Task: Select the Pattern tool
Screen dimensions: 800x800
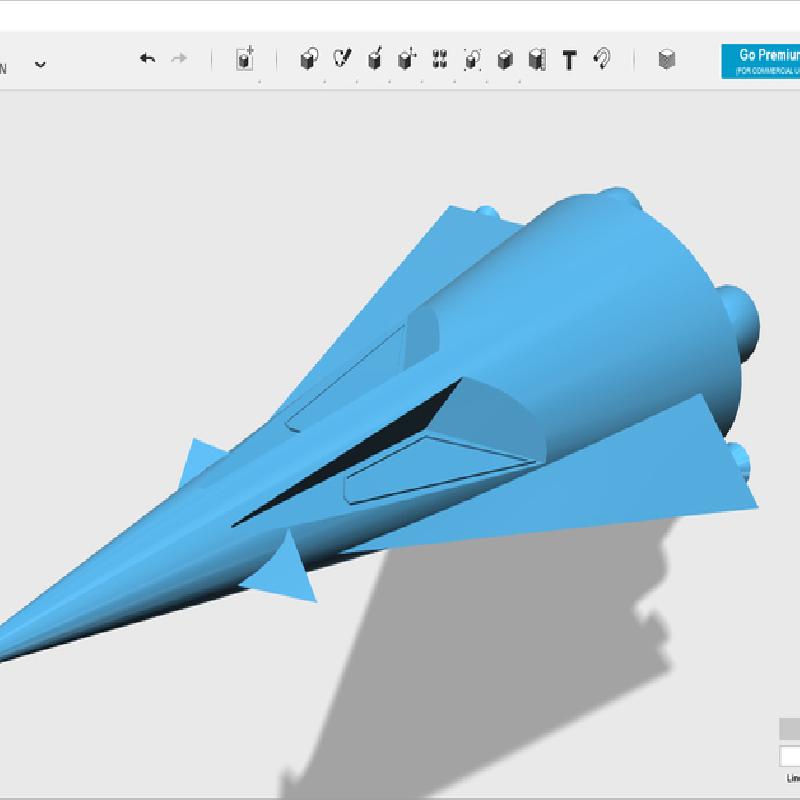Action: [x=439, y=60]
